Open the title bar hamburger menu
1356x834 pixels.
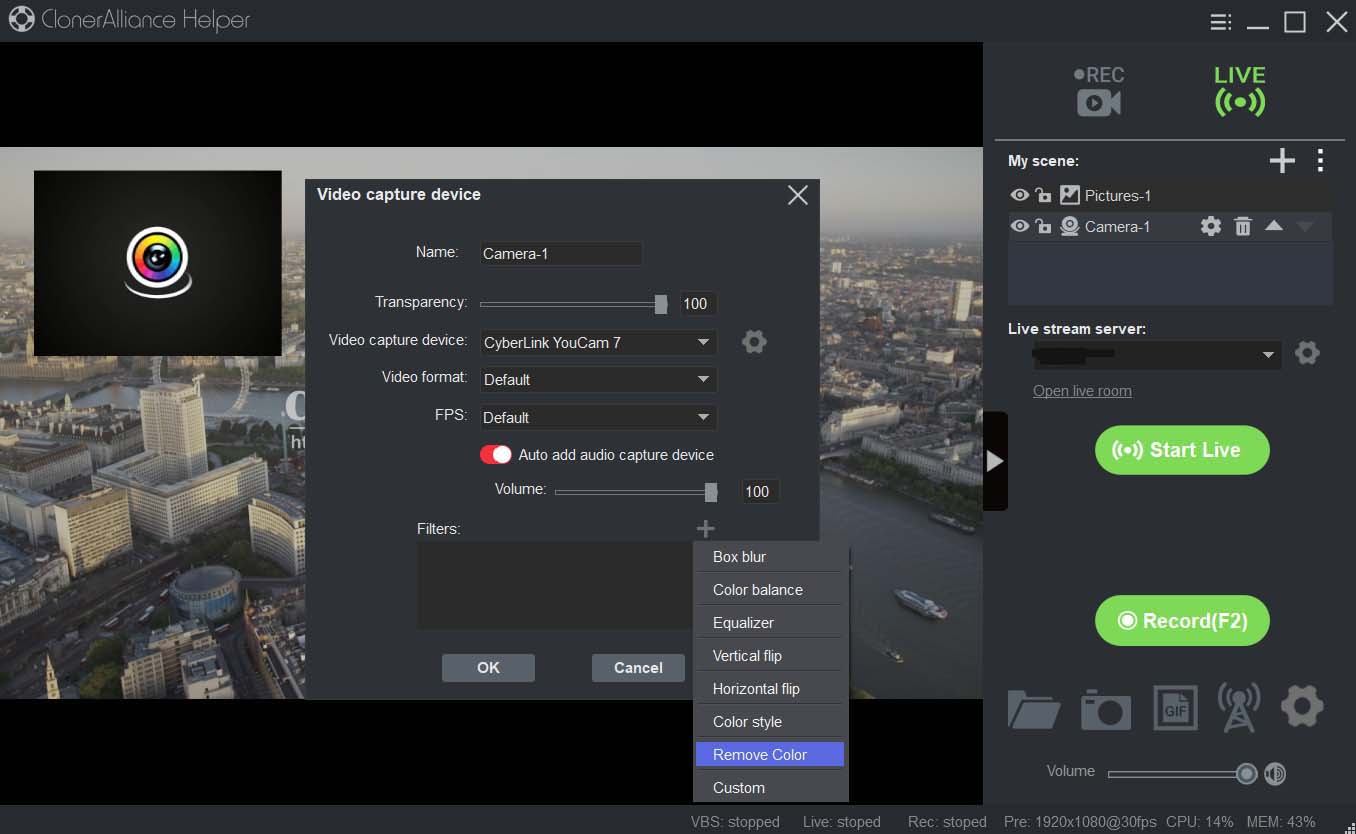click(1220, 22)
